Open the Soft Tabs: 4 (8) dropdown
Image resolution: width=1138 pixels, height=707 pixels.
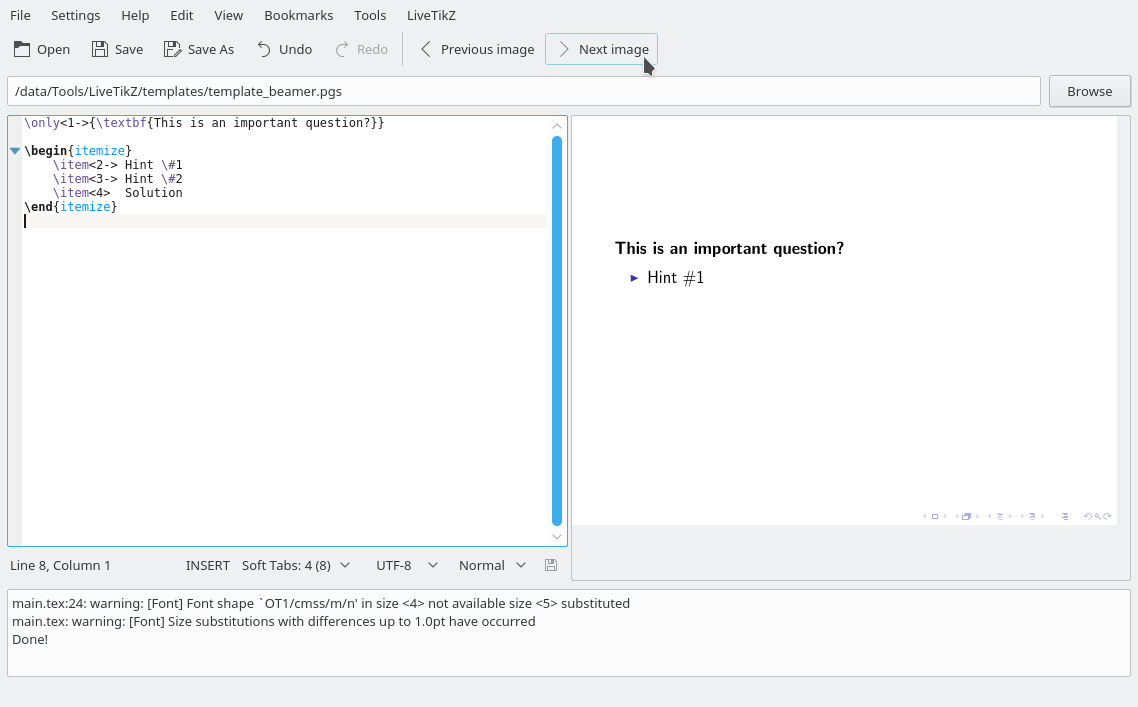(x=296, y=565)
